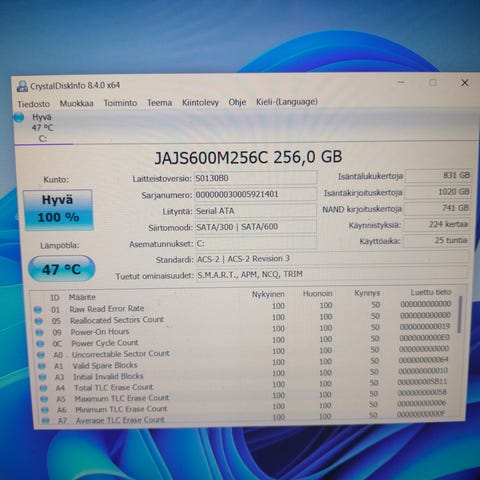Screen dimensions: 480x480
Task: Click status dot for Valid Spare Blocks
Action: click(x=42, y=366)
